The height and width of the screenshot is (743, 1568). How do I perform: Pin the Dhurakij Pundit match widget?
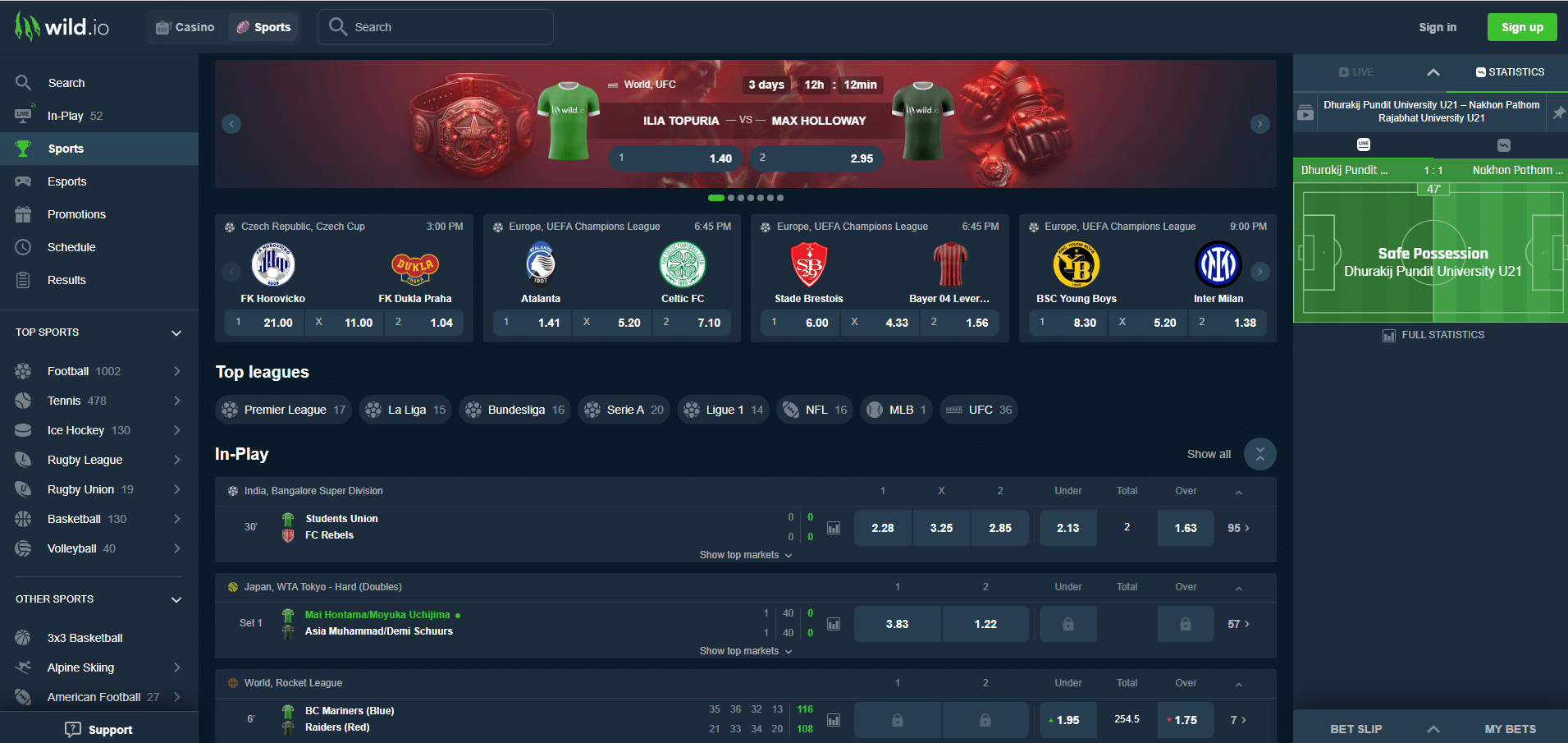[x=1558, y=112]
